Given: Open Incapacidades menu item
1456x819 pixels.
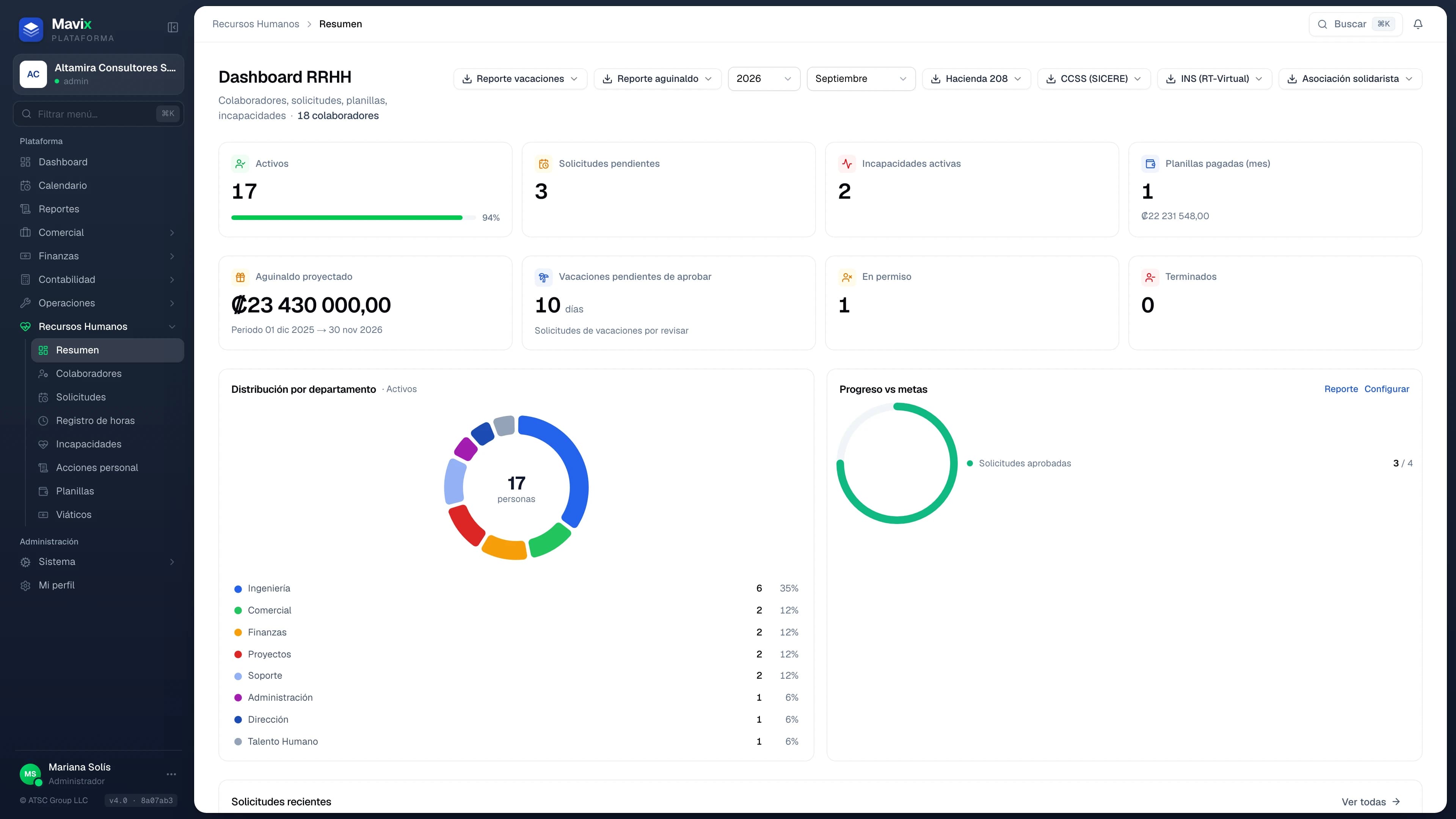Looking at the screenshot, I should [x=107, y=444].
